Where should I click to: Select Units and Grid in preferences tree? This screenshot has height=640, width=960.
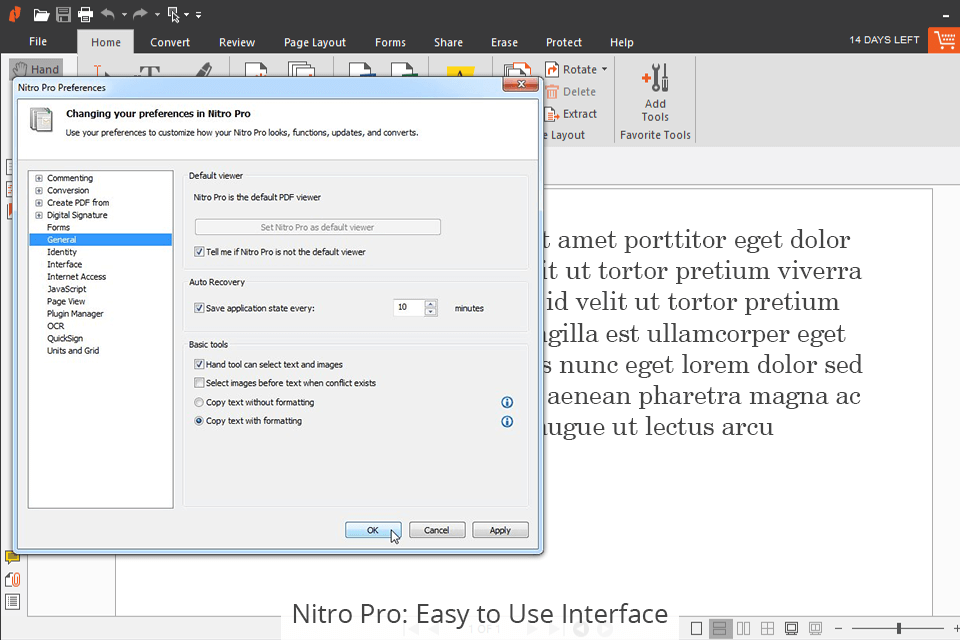tap(73, 350)
